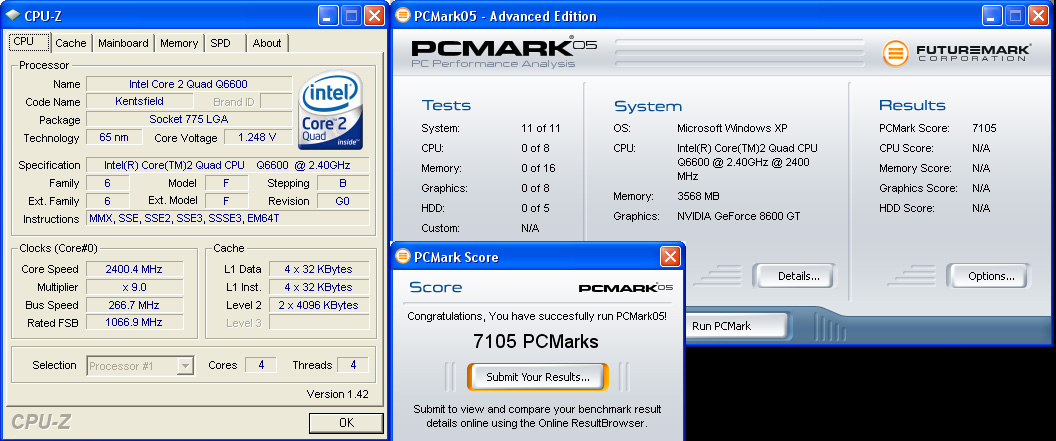This screenshot has width=1056, height=441.
Task: Click the Intel Core 2 Quad logo
Action: [330, 109]
